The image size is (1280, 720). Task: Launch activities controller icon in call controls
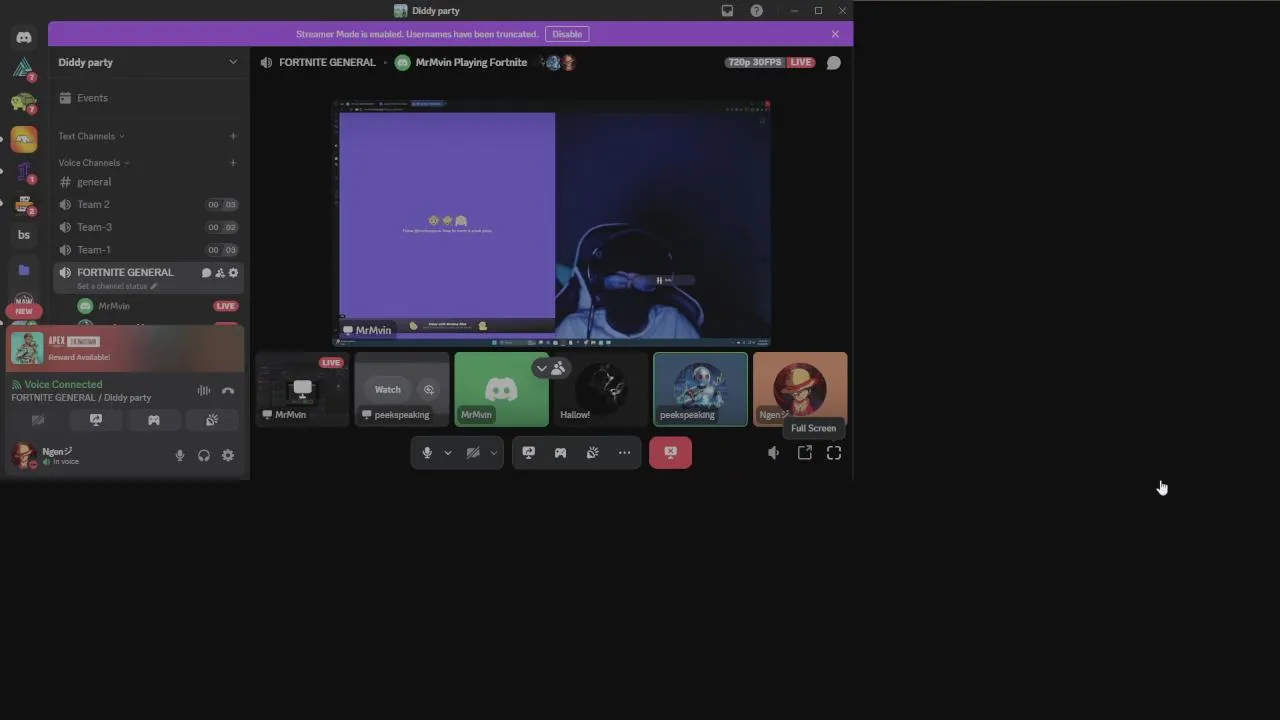click(561, 453)
